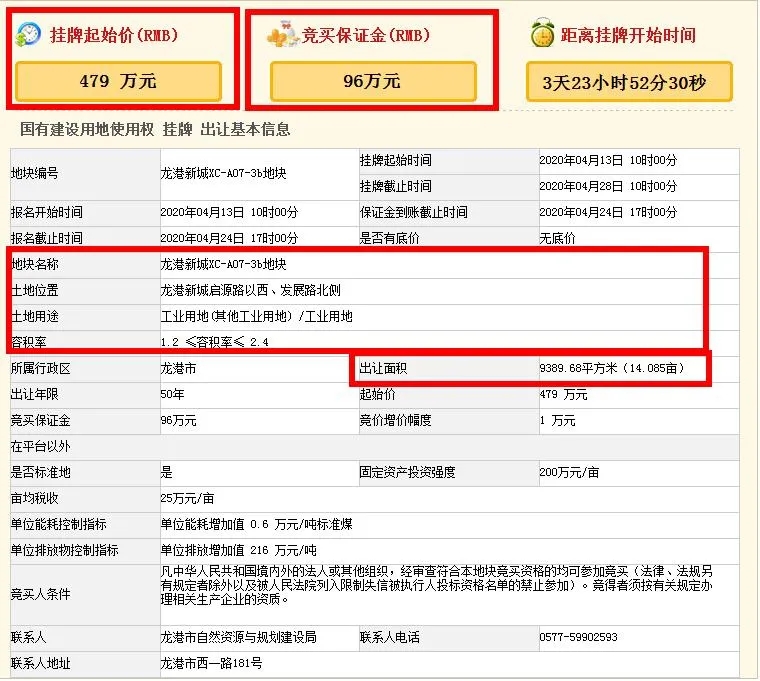Select the plot ratio value 1.2 ≤容积率≤ 2.4
The image size is (760, 681).
coord(215,343)
